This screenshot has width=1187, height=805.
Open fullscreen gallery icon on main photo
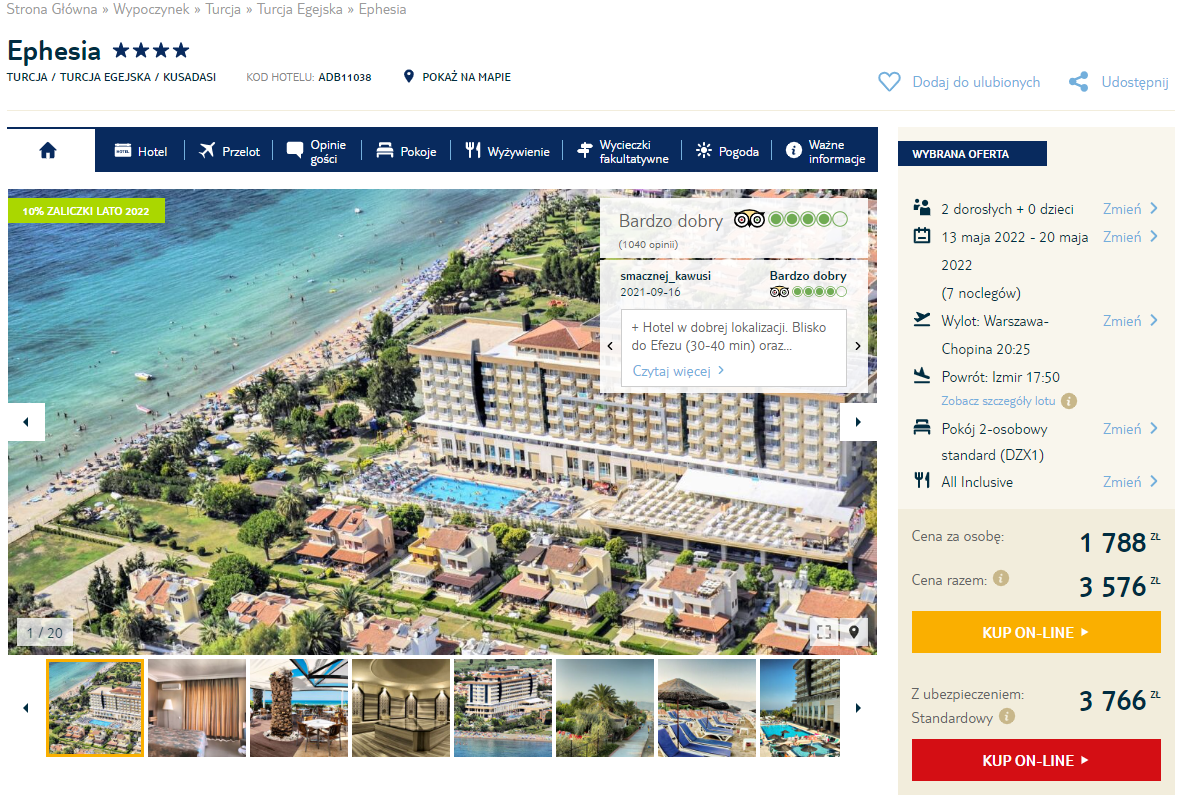(x=824, y=632)
